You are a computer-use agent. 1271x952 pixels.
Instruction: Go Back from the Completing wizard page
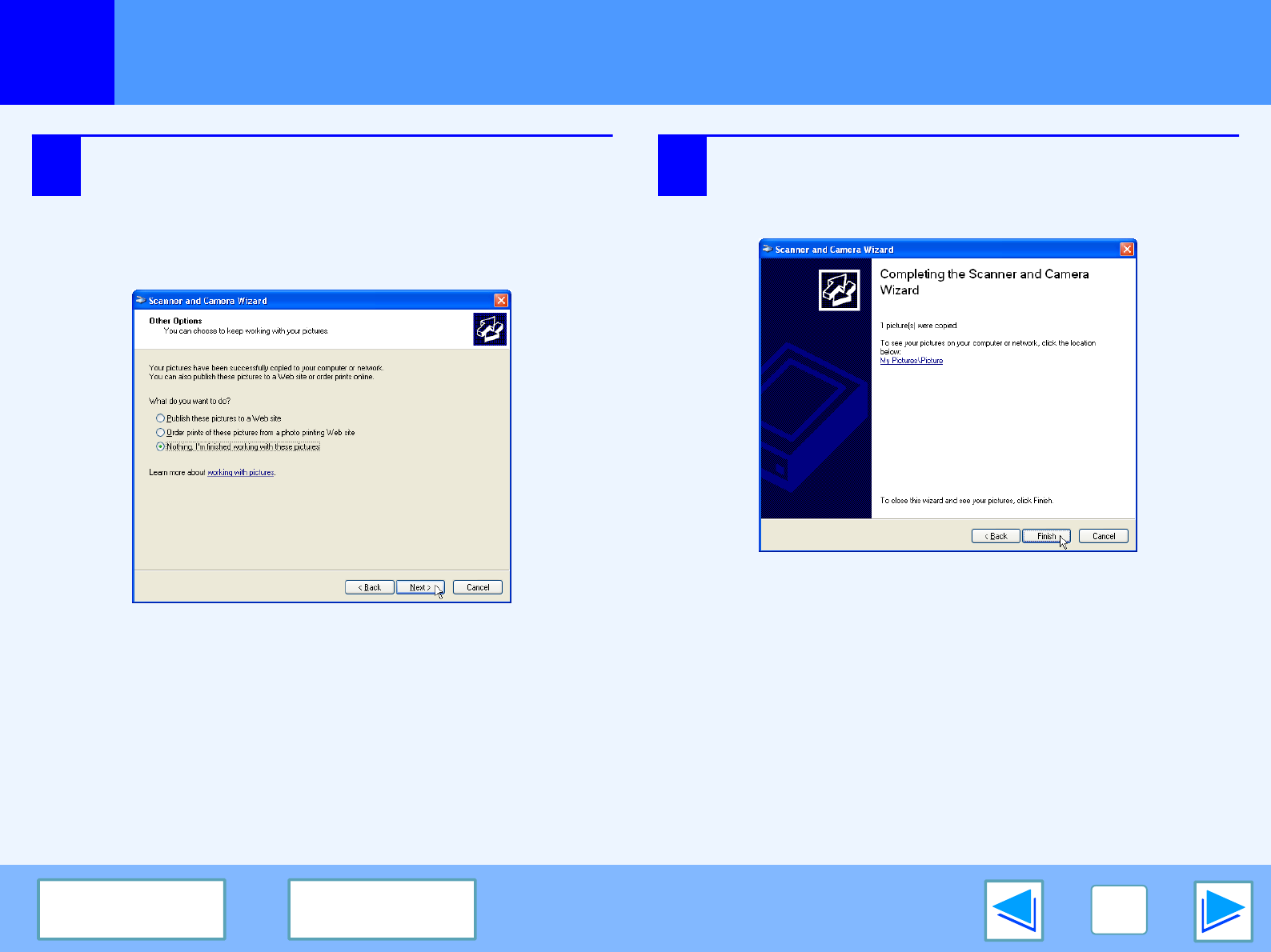point(995,536)
